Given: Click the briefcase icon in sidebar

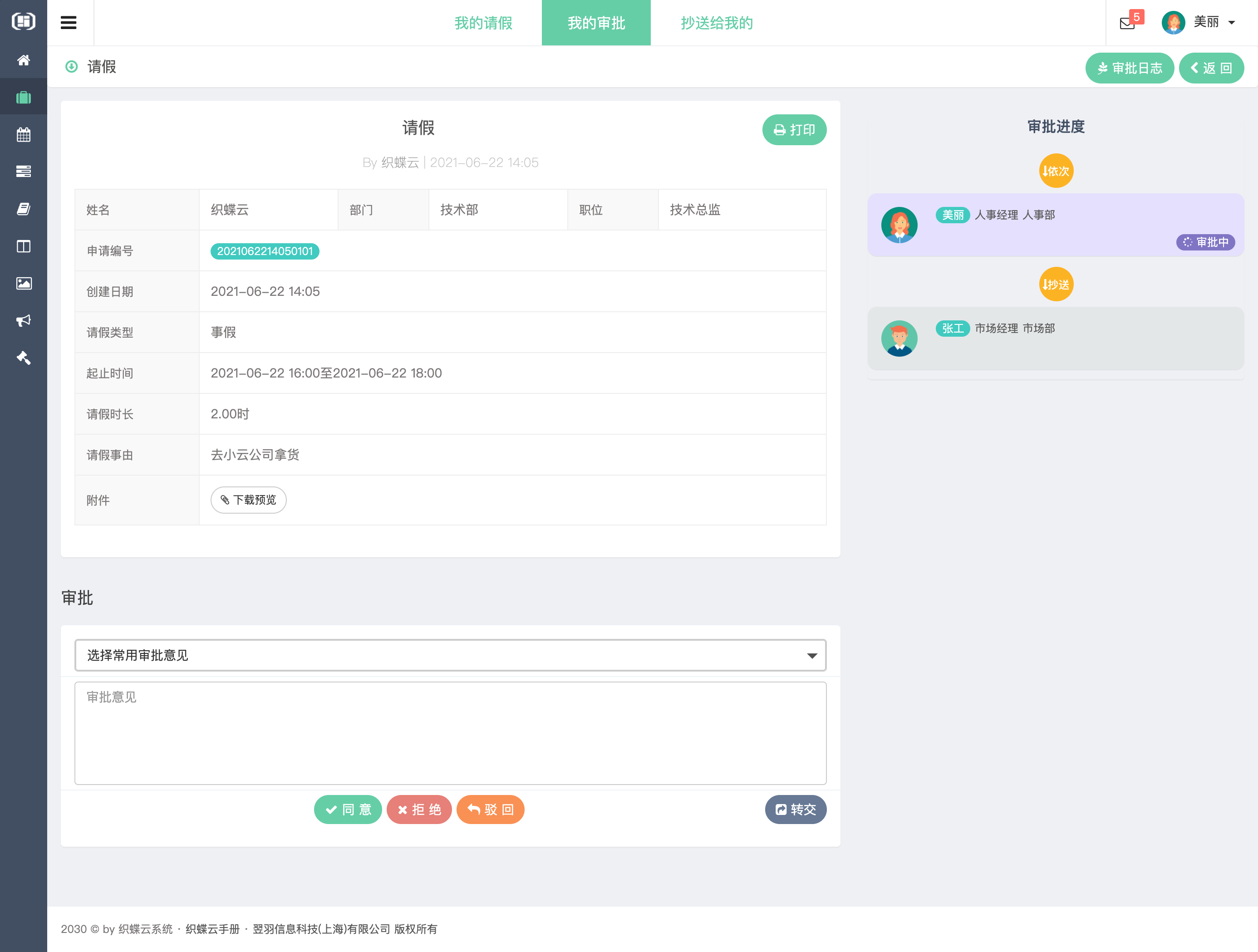Looking at the screenshot, I should [23, 97].
